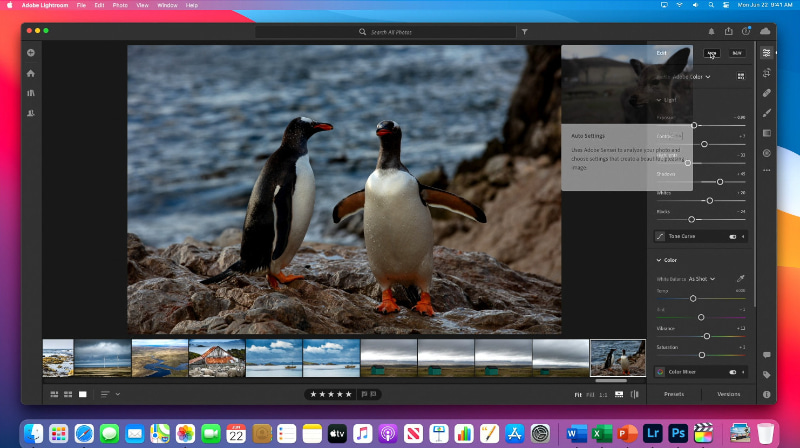Toggle the filmstrip display icon
Image resolution: width=800 pixels, height=448 pixels.
click(619, 394)
